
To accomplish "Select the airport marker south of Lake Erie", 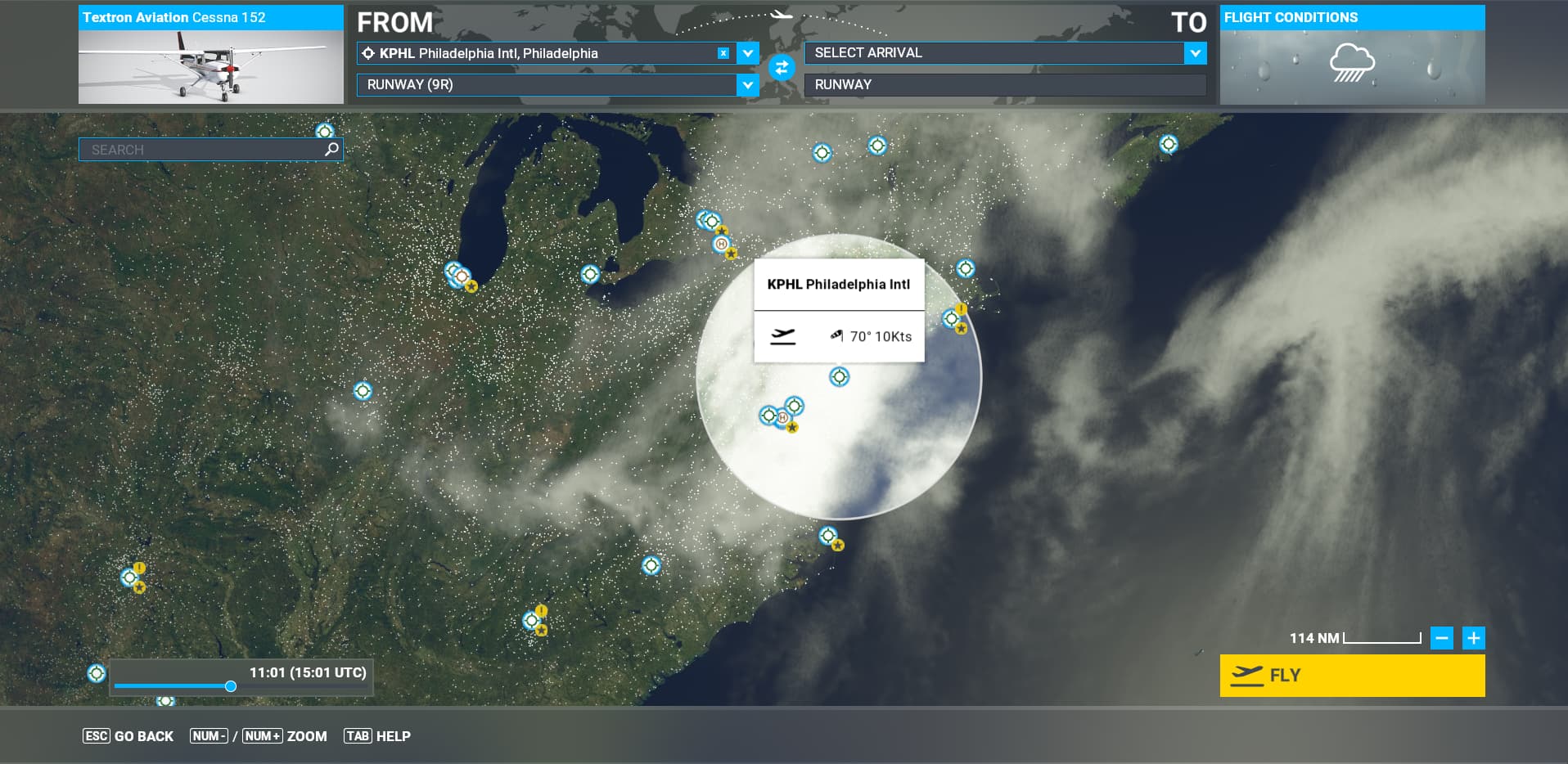I will (x=590, y=274).
